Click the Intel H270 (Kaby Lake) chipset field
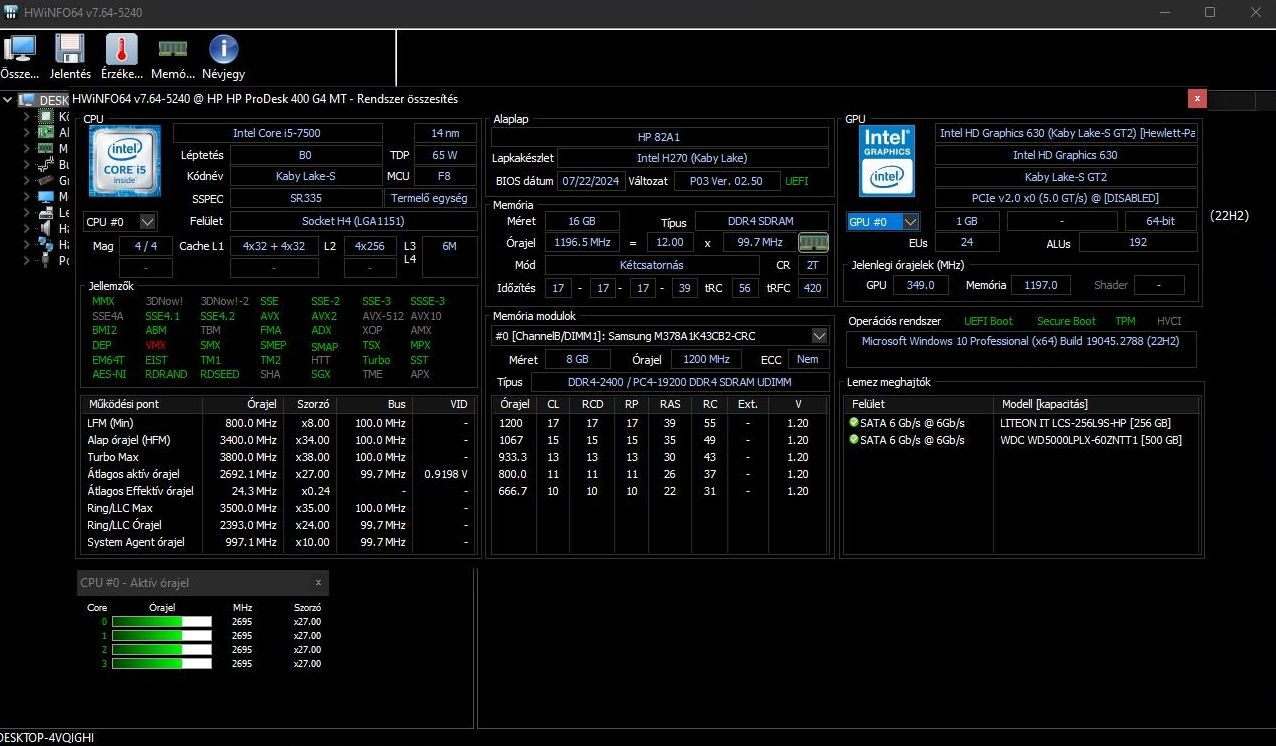This screenshot has width=1276, height=746. pyautogui.click(x=692, y=158)
